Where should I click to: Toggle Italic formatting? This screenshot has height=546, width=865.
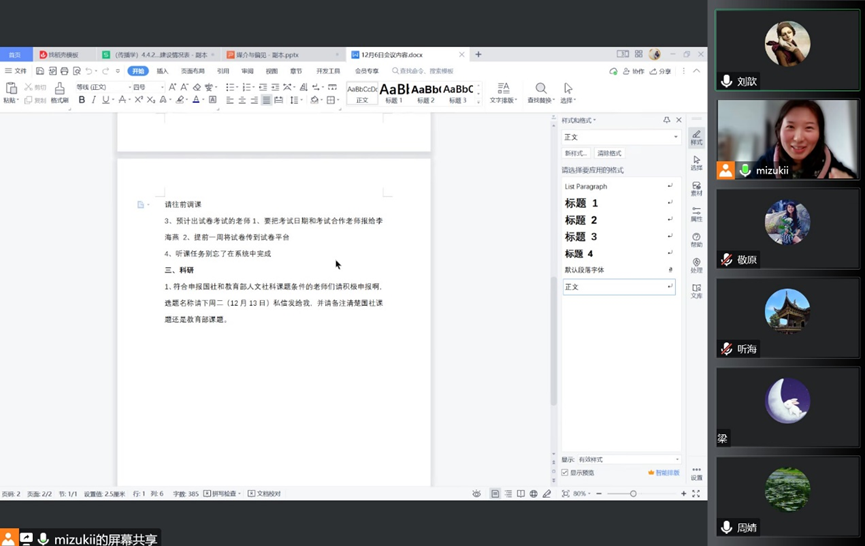[94, 100]
